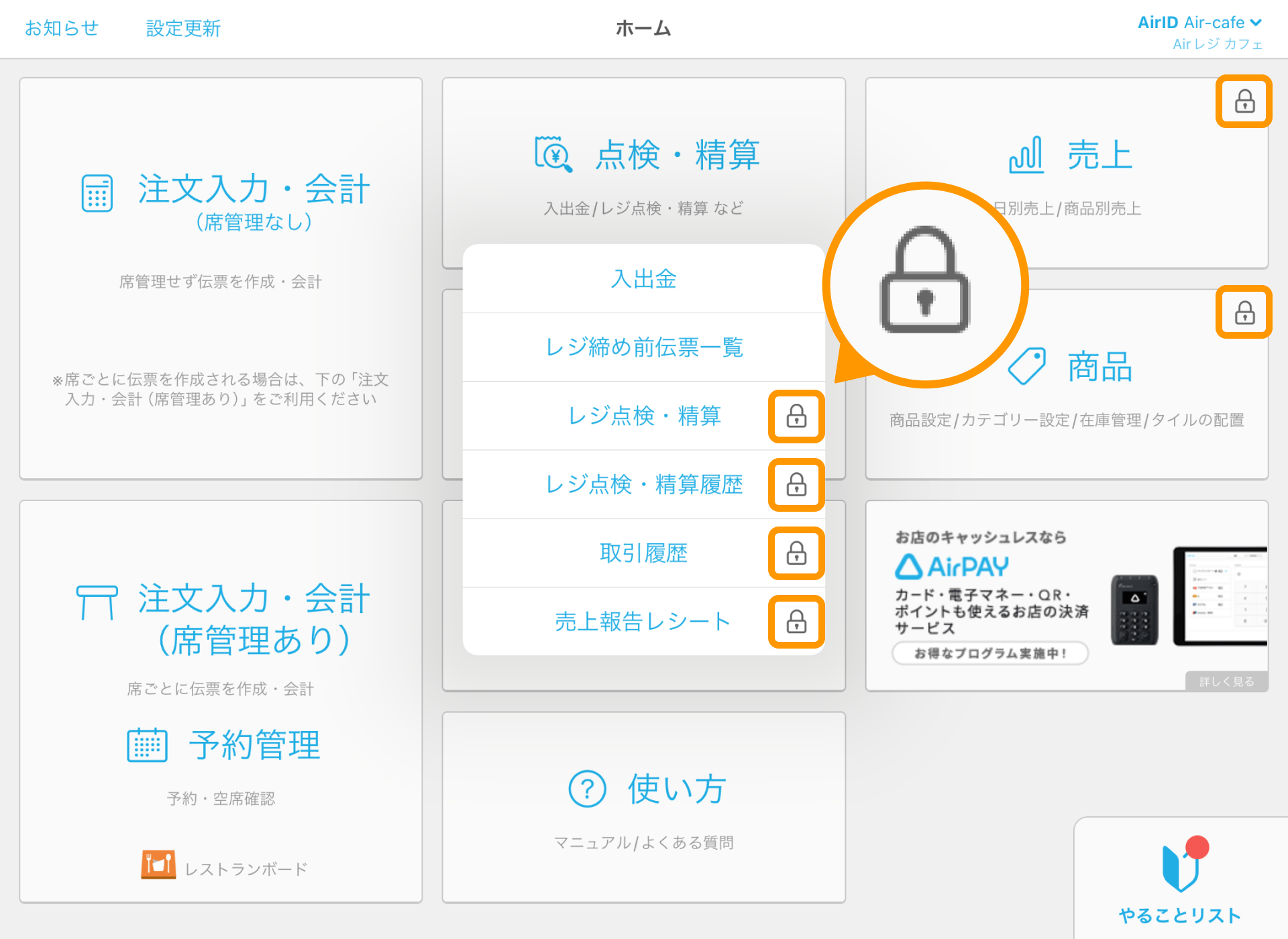Click lock icon beside レジ点検・精算

click(796, 417)
